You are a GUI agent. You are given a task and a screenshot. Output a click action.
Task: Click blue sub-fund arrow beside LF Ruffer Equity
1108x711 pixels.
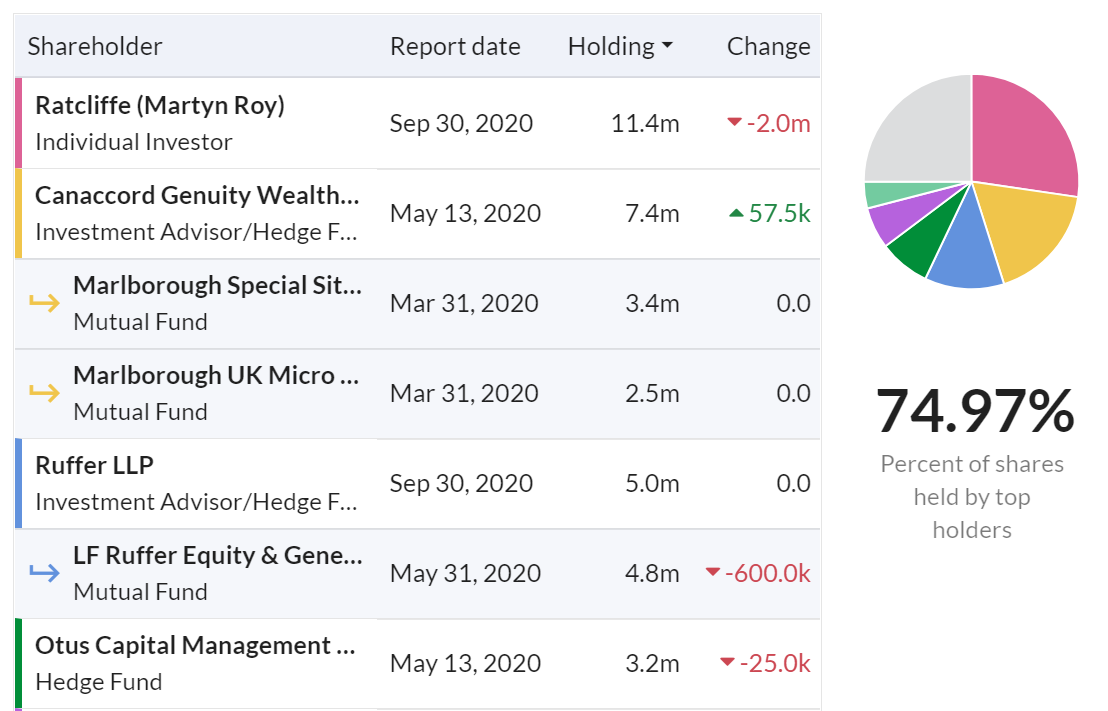pos(45,572)
